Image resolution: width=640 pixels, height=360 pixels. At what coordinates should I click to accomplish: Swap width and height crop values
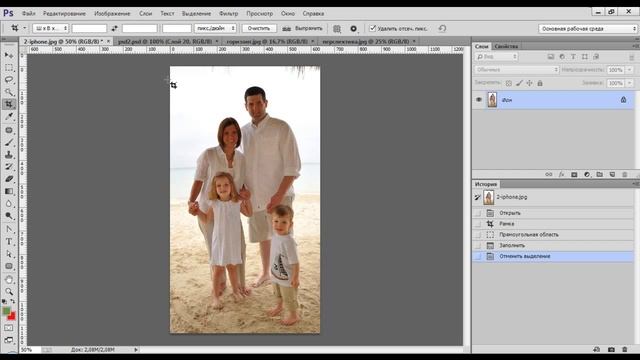click(115, 29)
